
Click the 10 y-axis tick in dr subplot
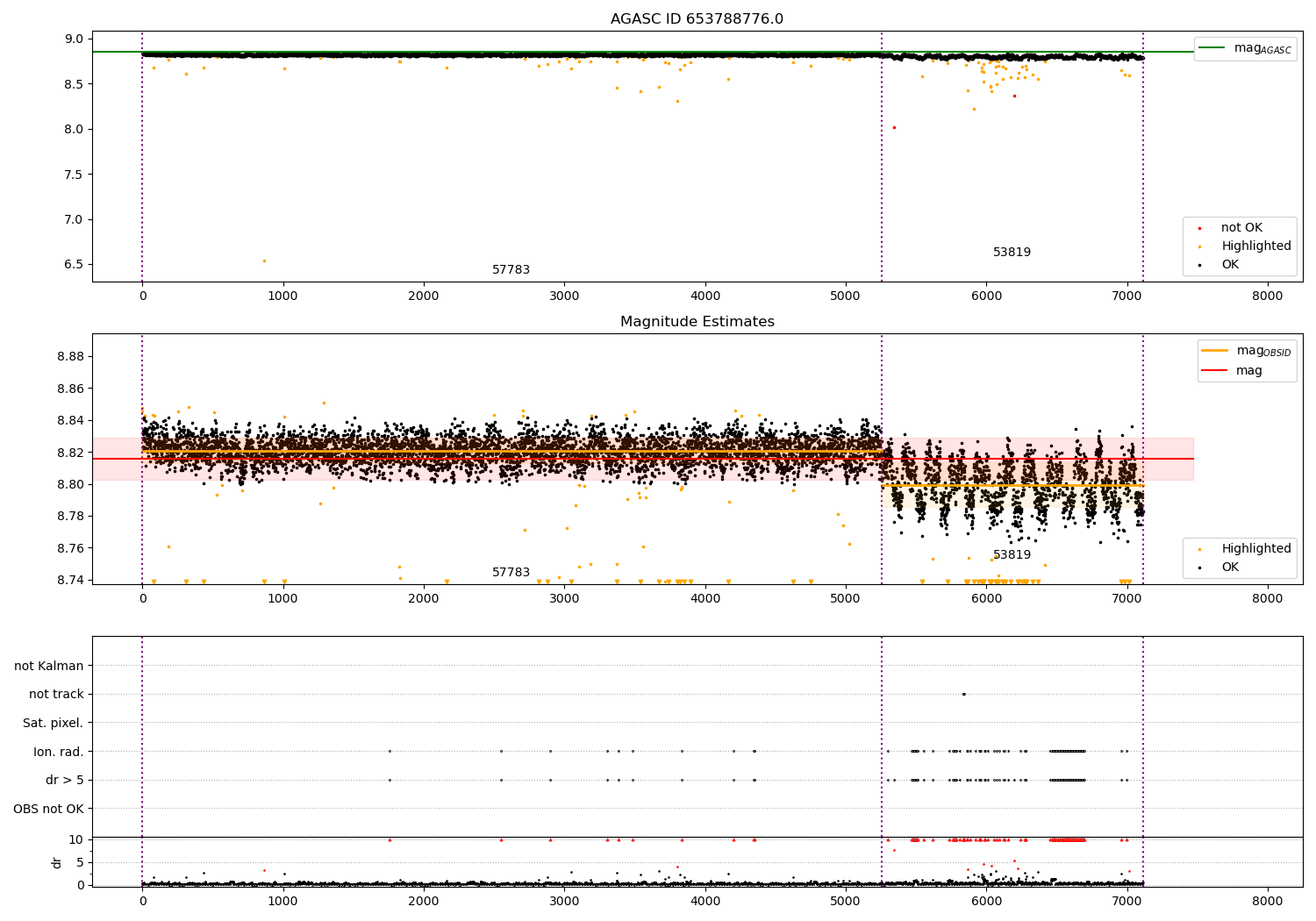(x=76, y=839)
